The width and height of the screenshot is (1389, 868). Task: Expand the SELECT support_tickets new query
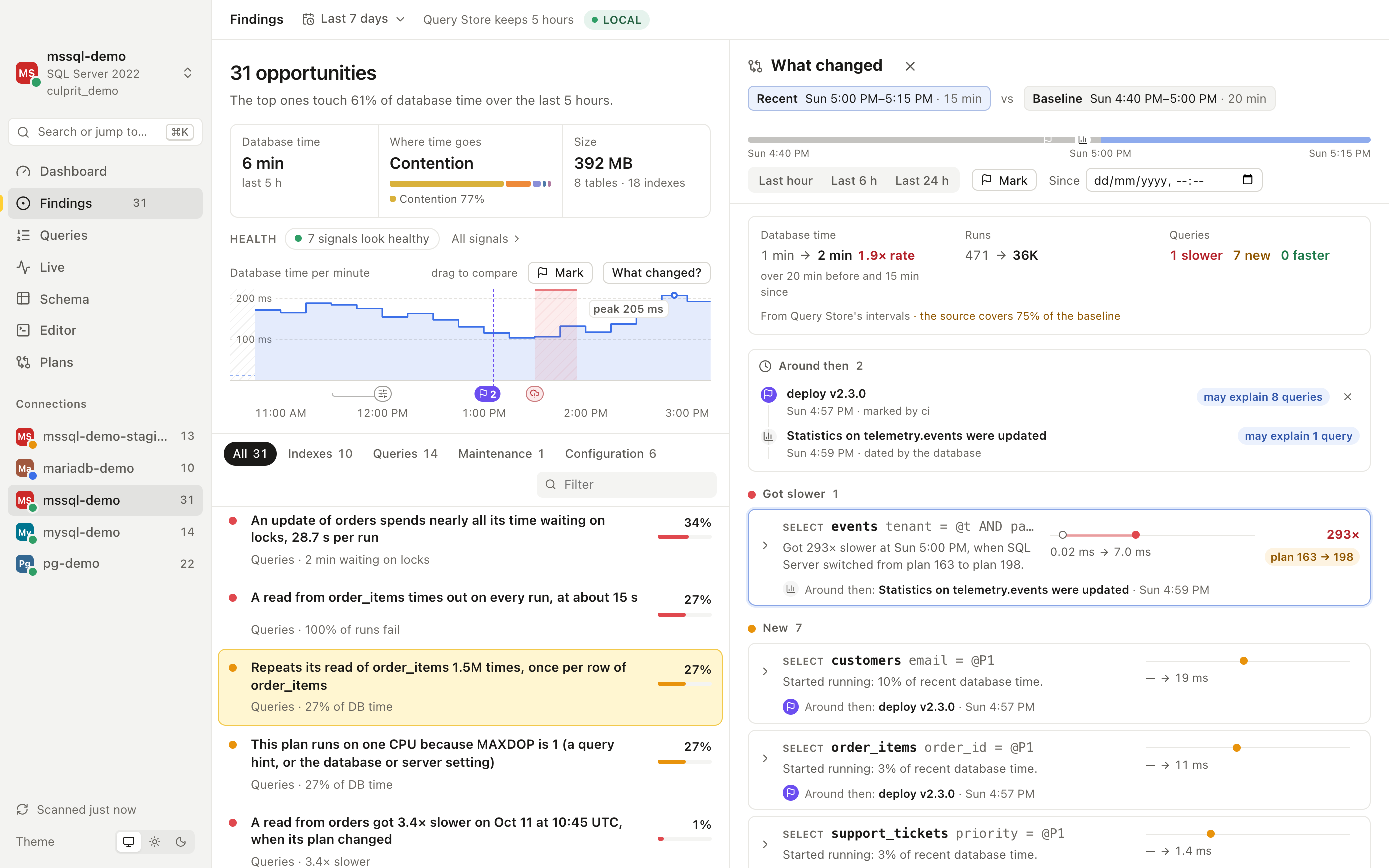click(765, 844)
